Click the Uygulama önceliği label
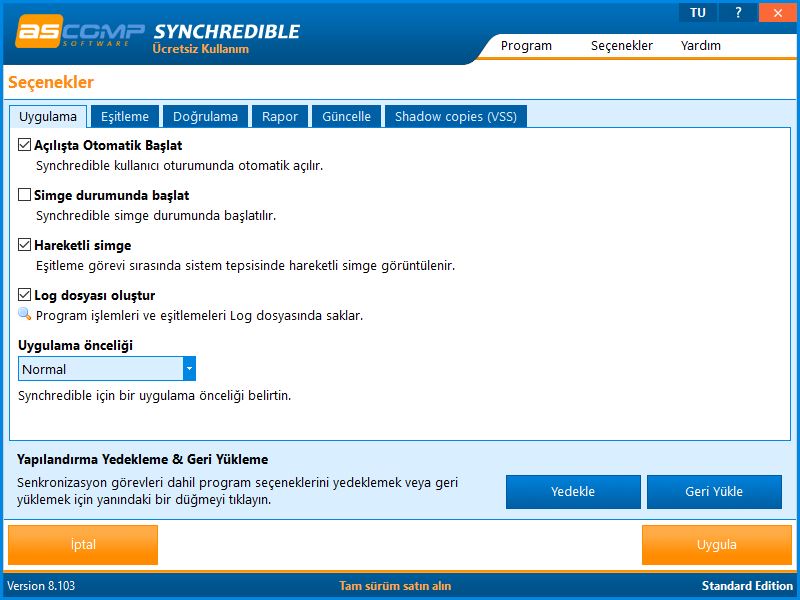 [76, 345]
